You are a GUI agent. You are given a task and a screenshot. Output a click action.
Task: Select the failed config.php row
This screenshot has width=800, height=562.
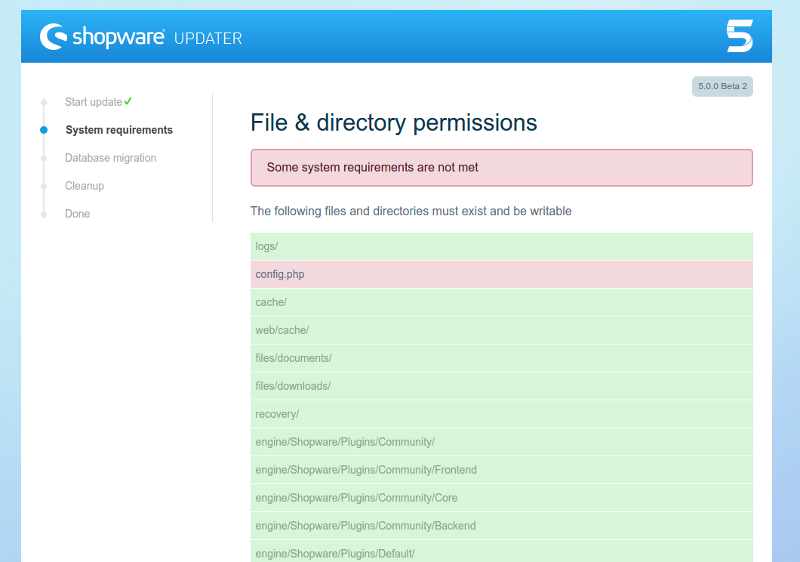(501, 274)
